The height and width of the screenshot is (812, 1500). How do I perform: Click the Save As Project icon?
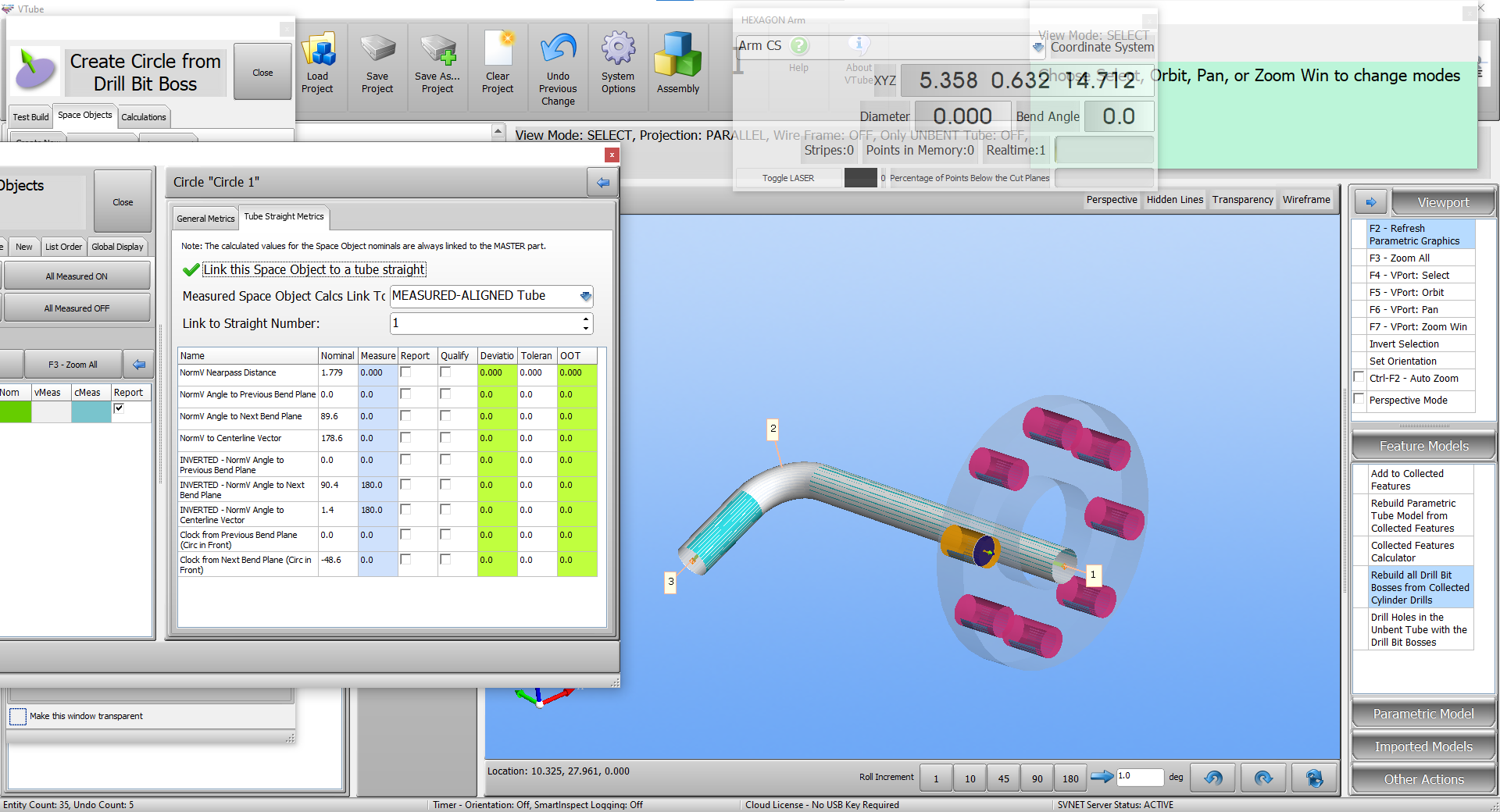coord(437,49)
